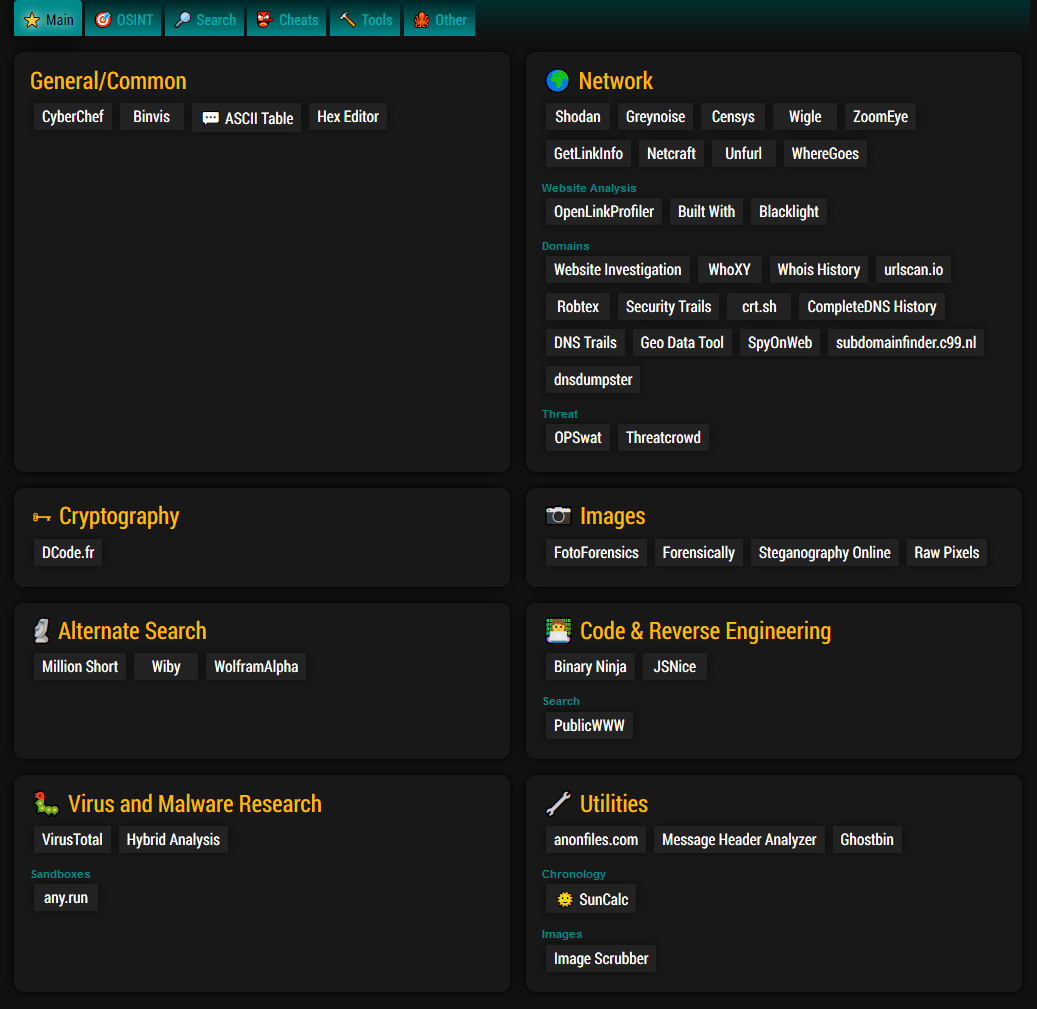Viewport: 1037px width, 1009px height.
Task: Open Threatcrowd
Action: coord(663,438)
